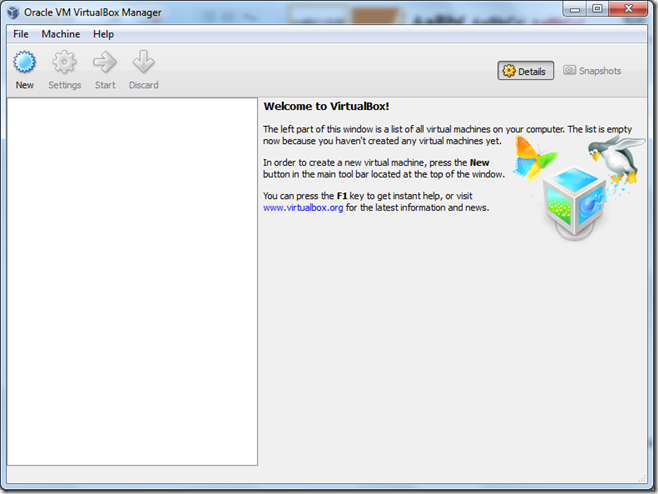Open the File menu

[21, 34]
